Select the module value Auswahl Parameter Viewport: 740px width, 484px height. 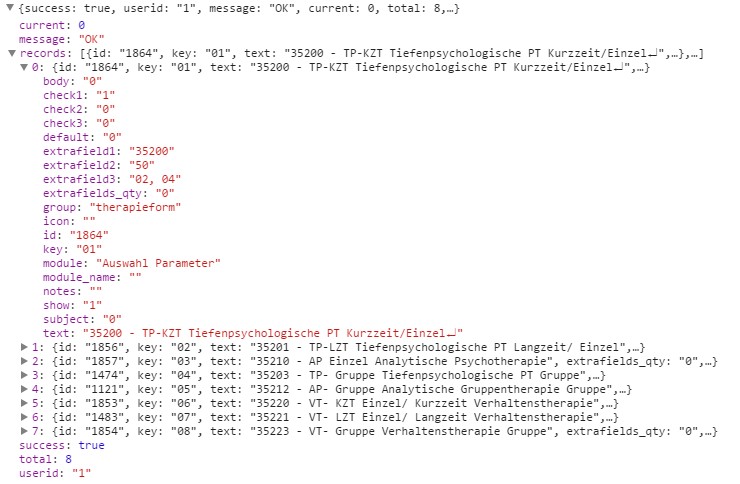[159, 263]
